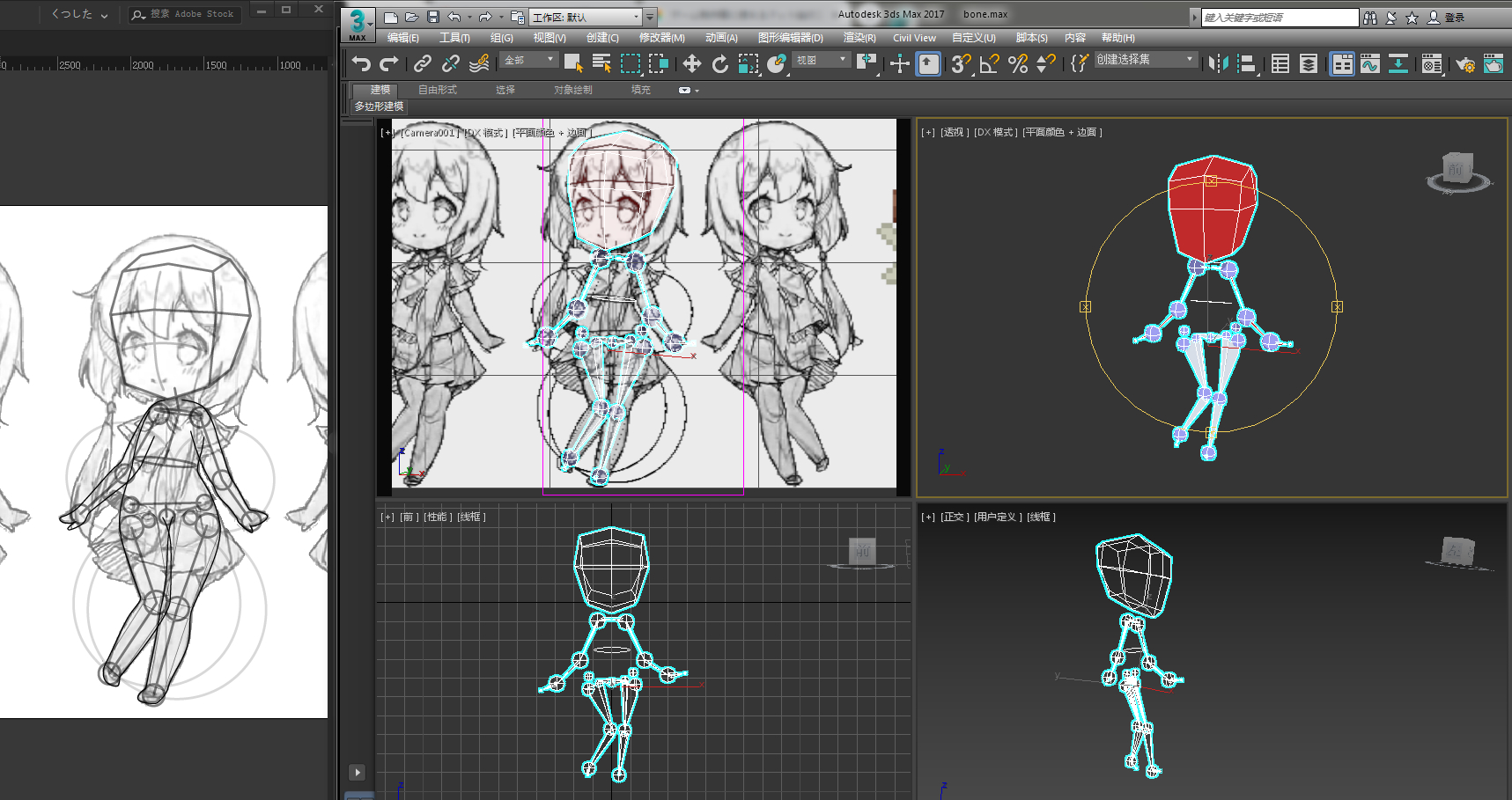Open the 编辑(E) menu
This screenshot has width=1512, height=800.
tap(402, 38)
